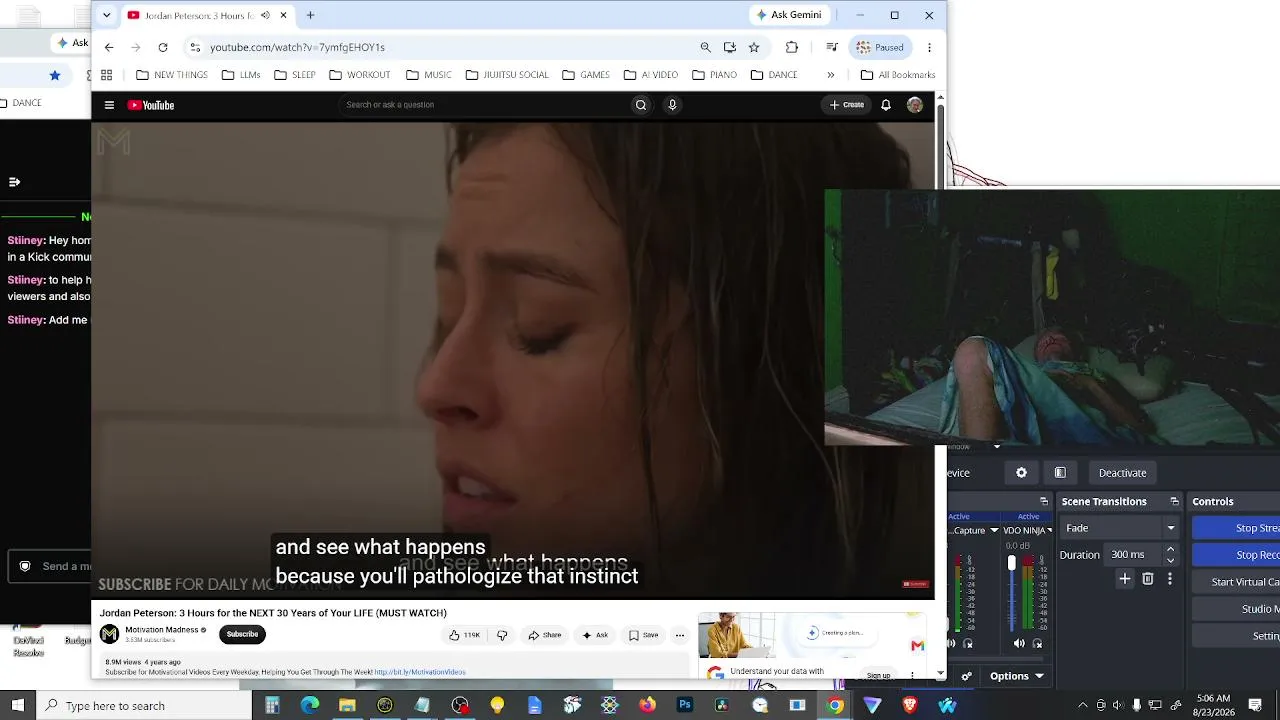The height and width of the screenshot is (720, 1280).
Task: Open more actions ellipsis below video
Action: [x=680, y=635]
